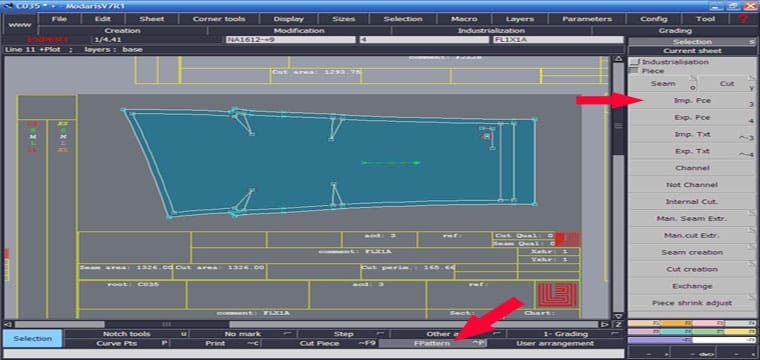This screenshot has width=760, height=360.
Task: Pick the orange F2 color swatch
Action: click(677, 323)
